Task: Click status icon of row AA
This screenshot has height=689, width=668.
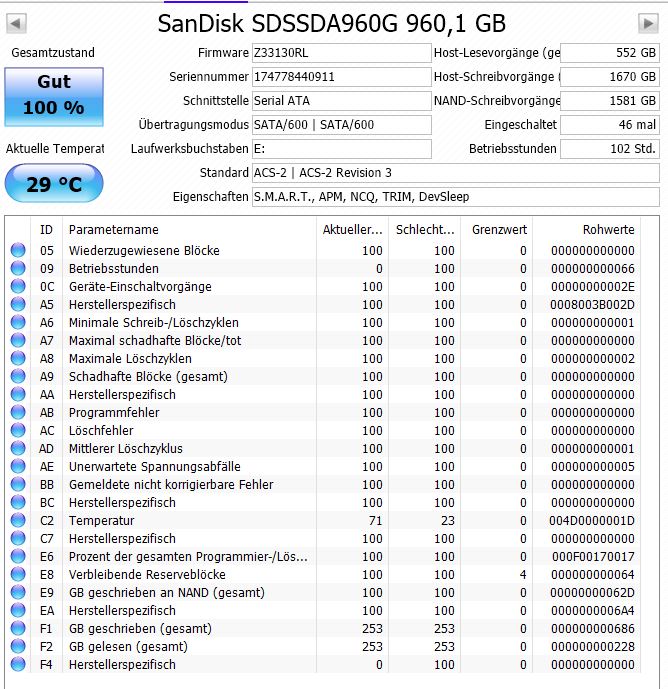Action: [x=18, y=394]
